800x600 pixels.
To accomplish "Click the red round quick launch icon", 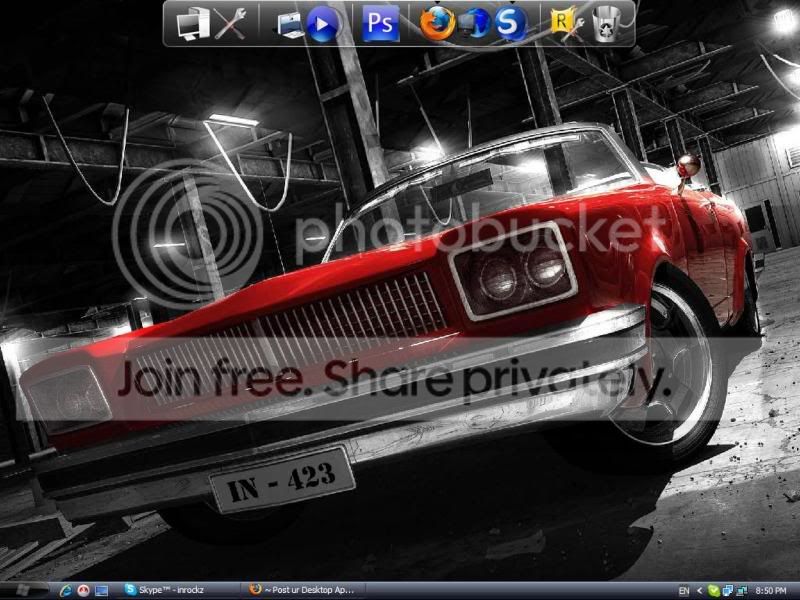I will click(83, 591).
